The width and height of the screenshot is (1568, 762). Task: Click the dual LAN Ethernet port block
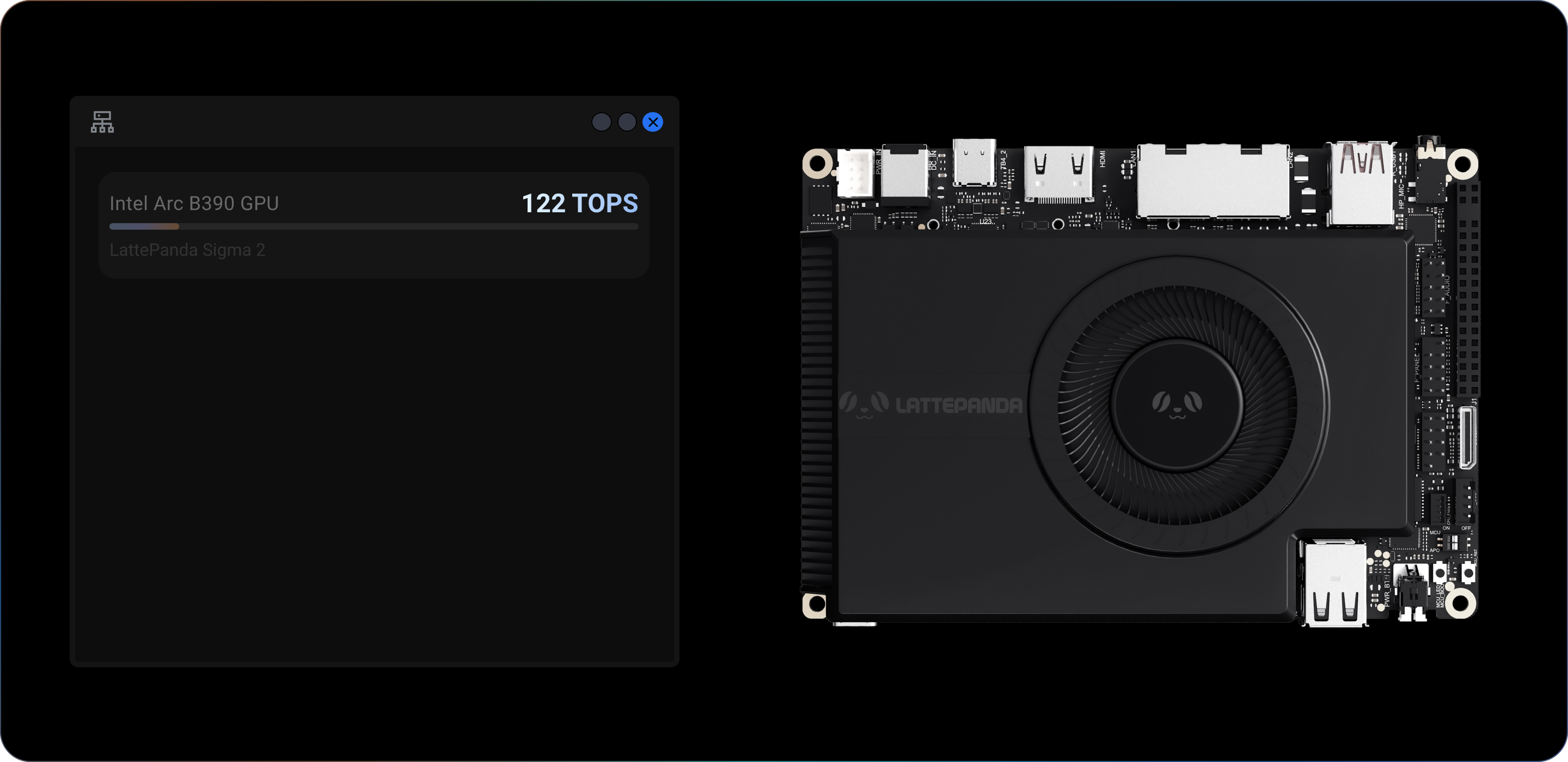(x=1212, y=180)
